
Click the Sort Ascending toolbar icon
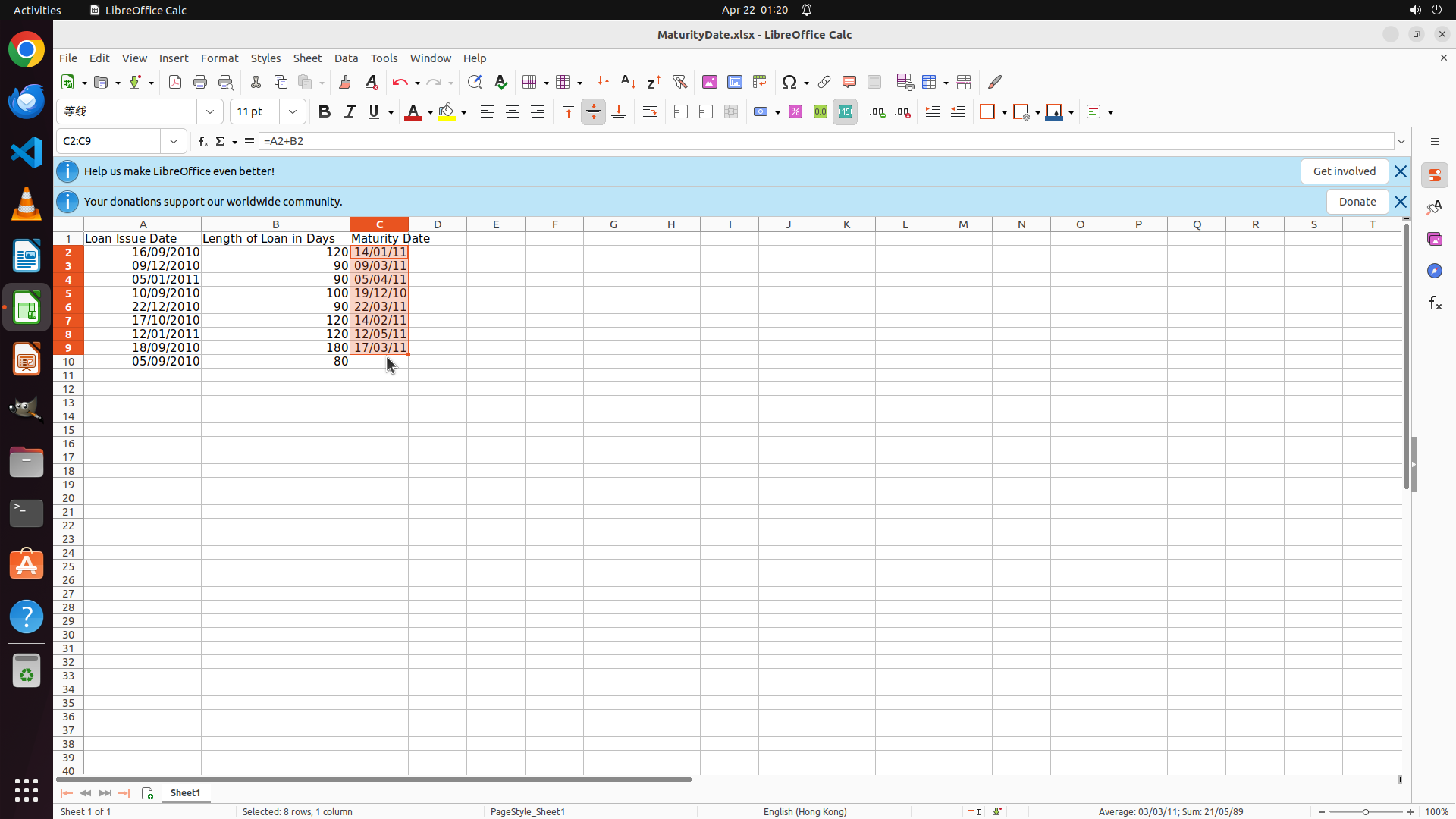coord(628,82)
